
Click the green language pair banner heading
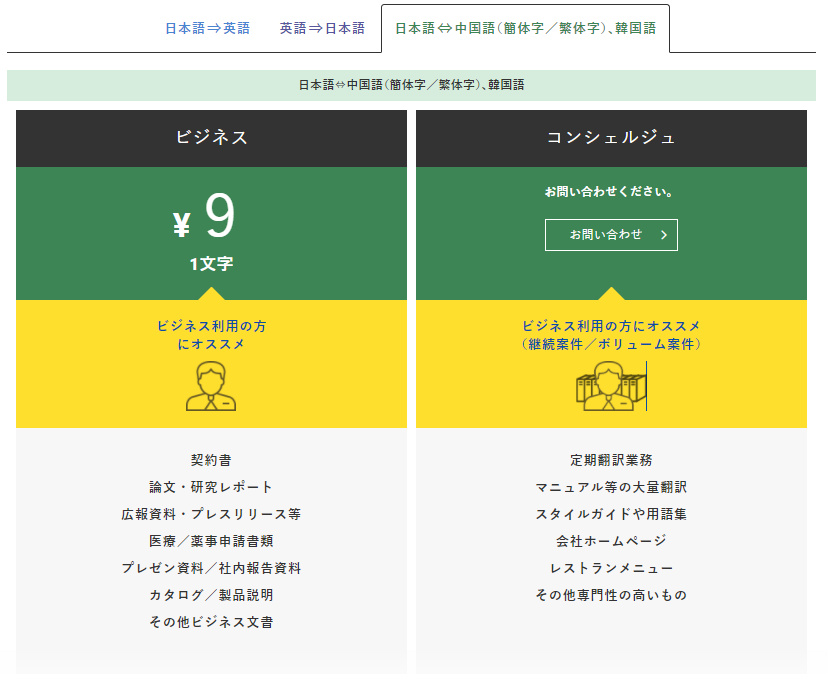click(x=411, y=85)
